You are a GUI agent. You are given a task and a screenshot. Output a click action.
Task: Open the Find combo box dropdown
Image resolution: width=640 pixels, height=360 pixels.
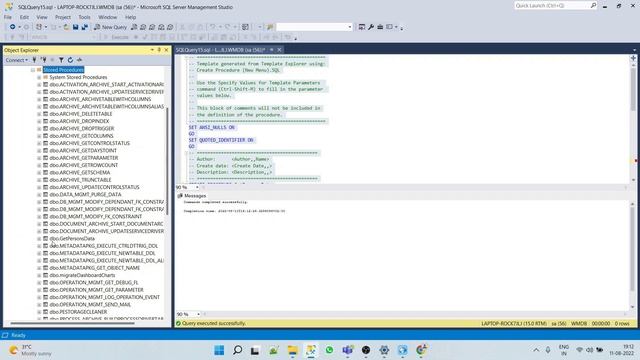pos(350,27)
